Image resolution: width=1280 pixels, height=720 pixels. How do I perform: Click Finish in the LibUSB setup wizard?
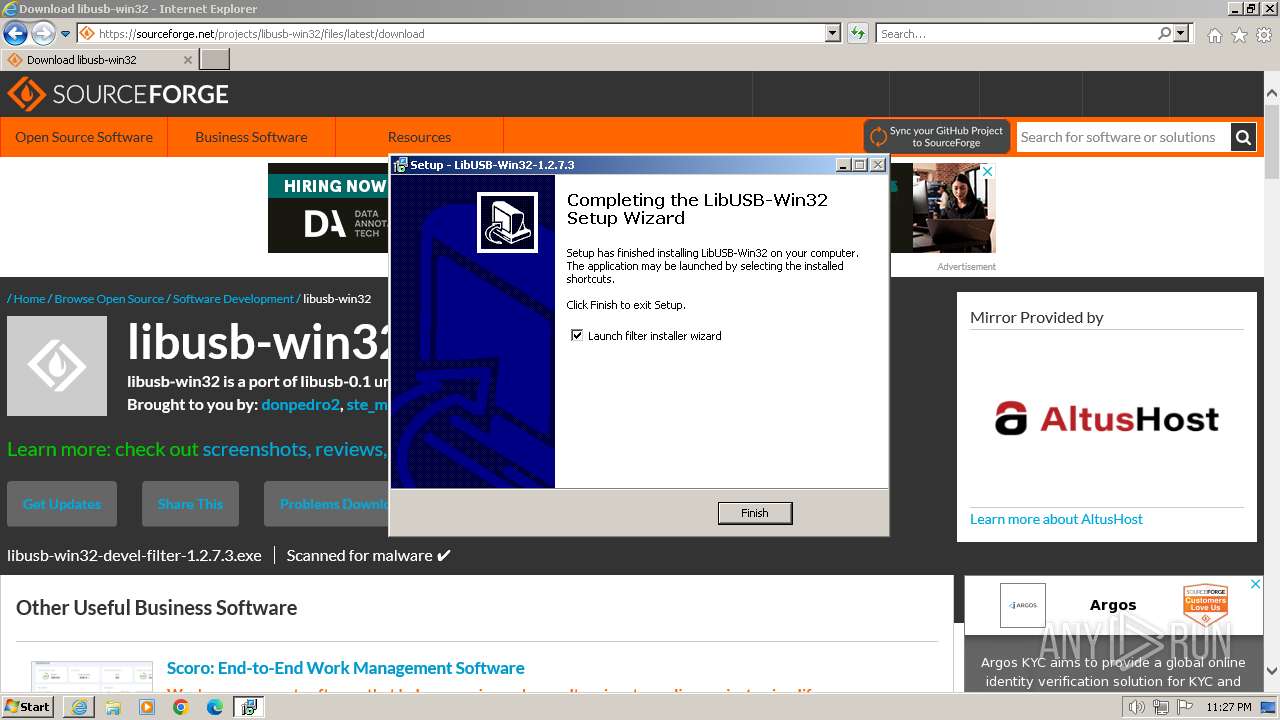click(x=755, y=513)
